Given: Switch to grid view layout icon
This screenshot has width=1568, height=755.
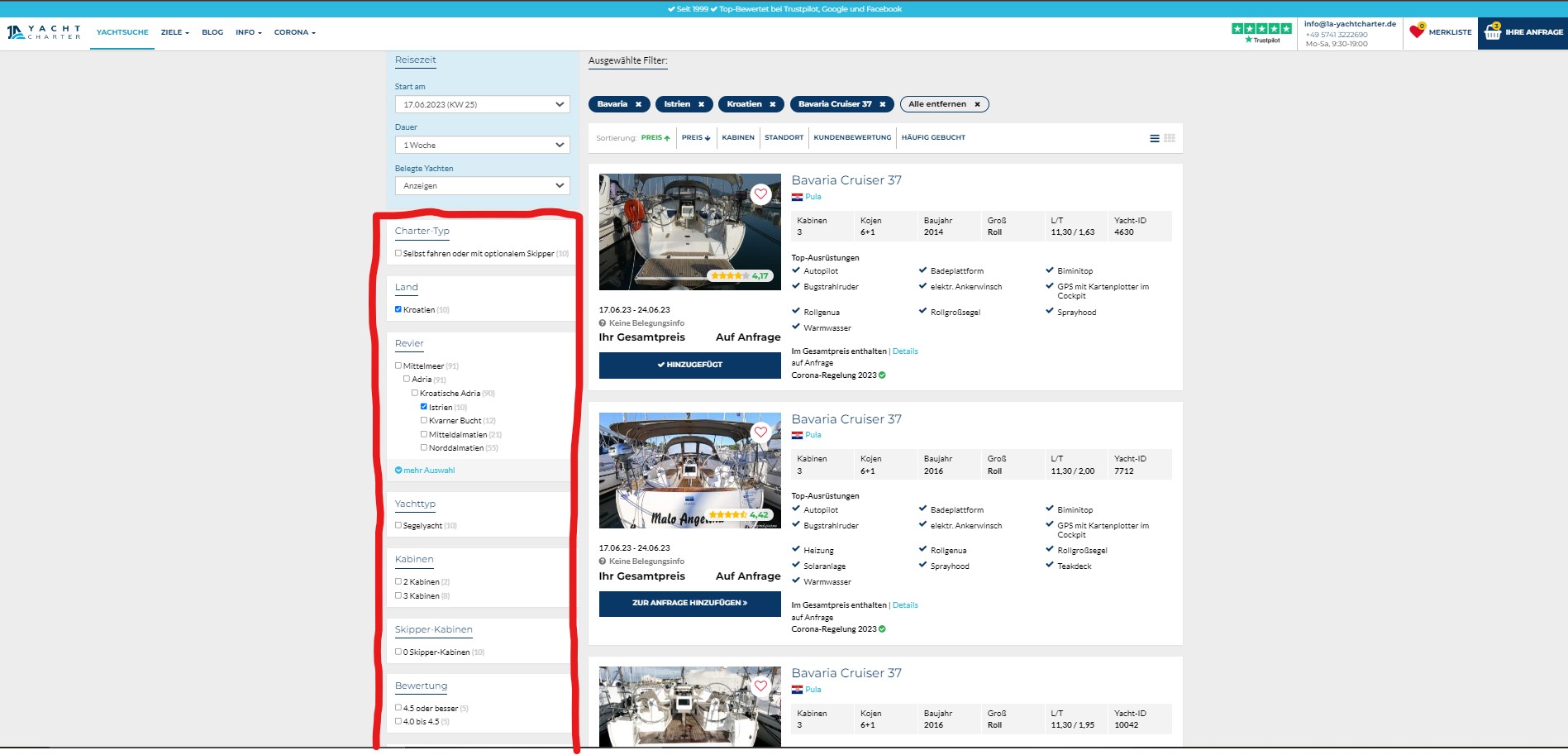Looking at the screenshot, I should (1170, 138).
